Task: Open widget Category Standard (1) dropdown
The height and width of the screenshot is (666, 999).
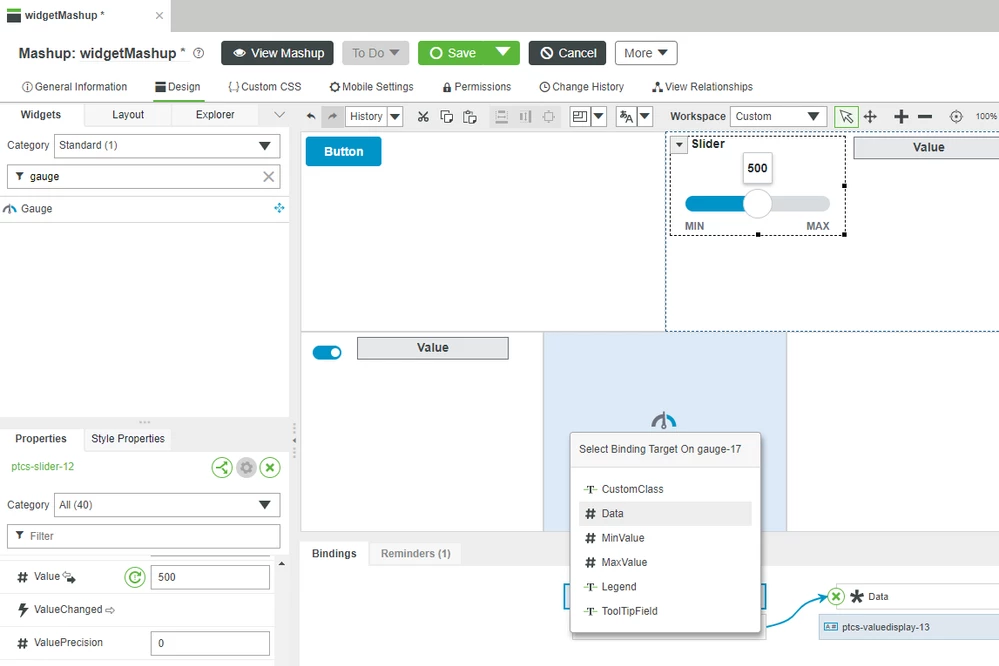Action: (x=167, y=145)
